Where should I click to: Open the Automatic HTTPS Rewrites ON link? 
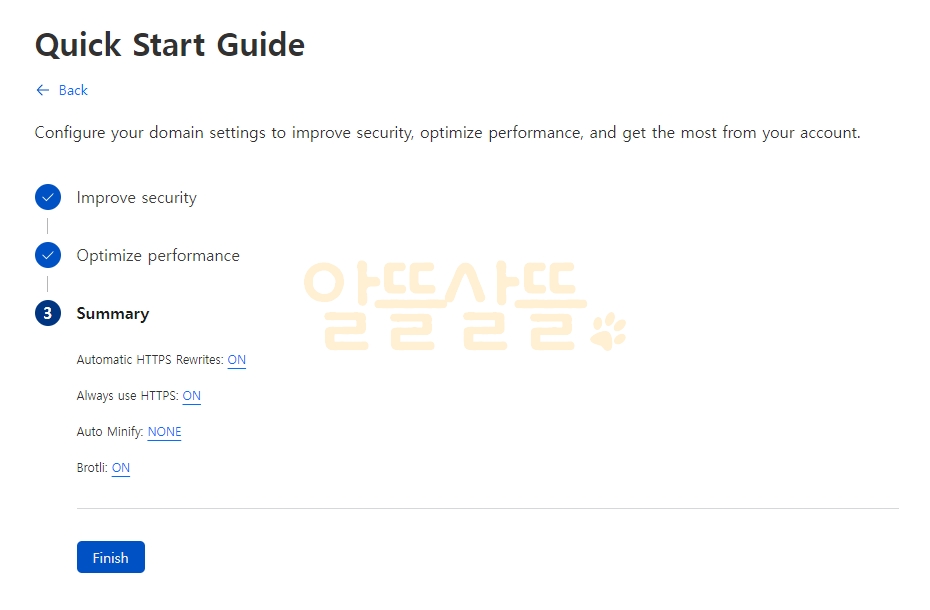[237, 360]
